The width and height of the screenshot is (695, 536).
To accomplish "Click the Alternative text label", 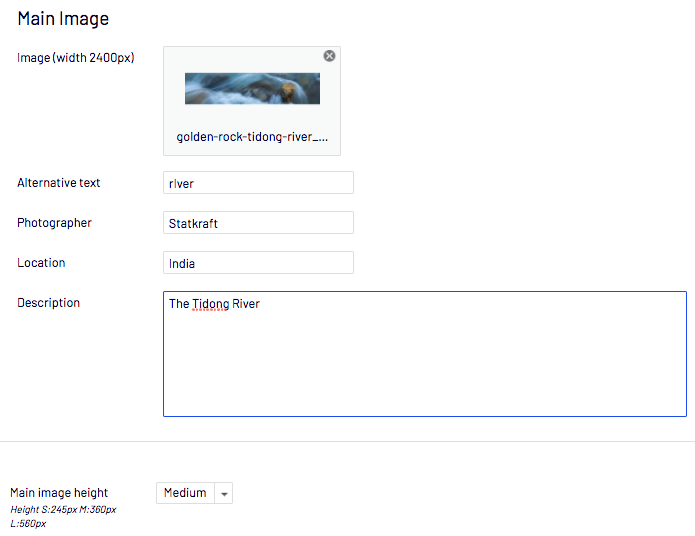I will (x=59, y=183).
